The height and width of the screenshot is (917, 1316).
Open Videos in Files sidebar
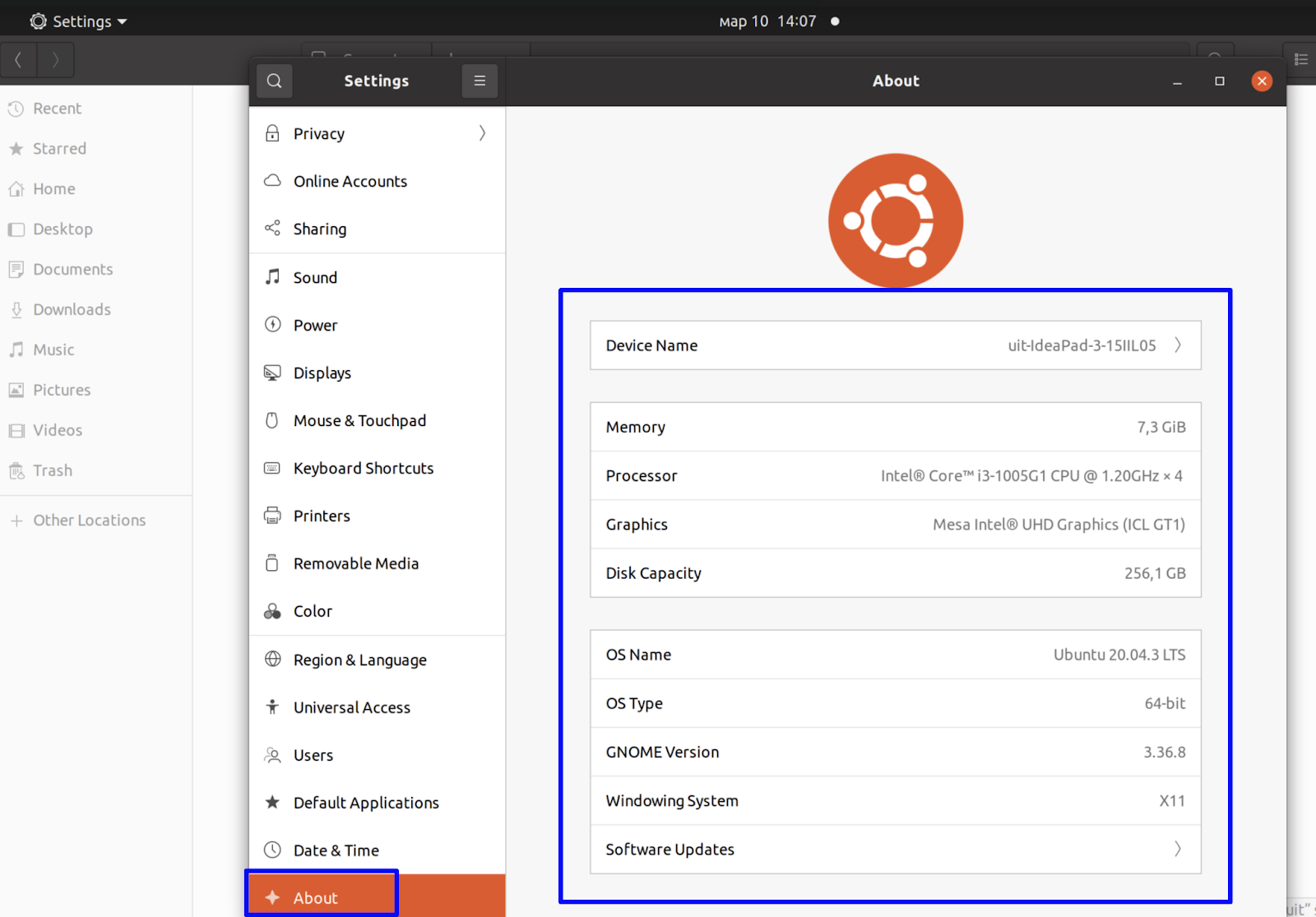tap(96, 431)
